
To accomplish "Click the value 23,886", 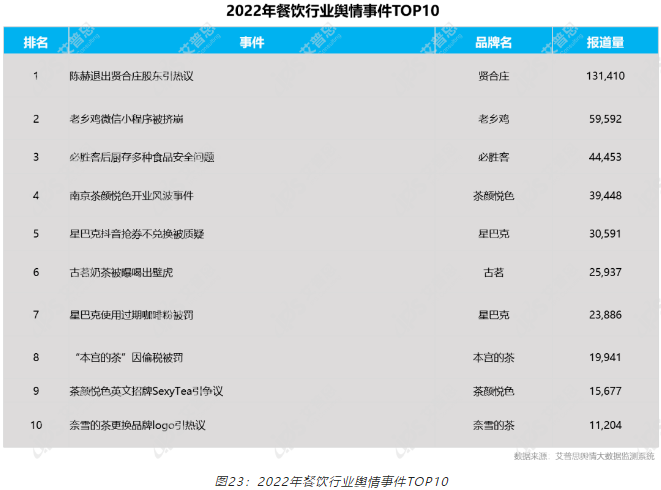I will pyautogui.click(x=605, y=315).
